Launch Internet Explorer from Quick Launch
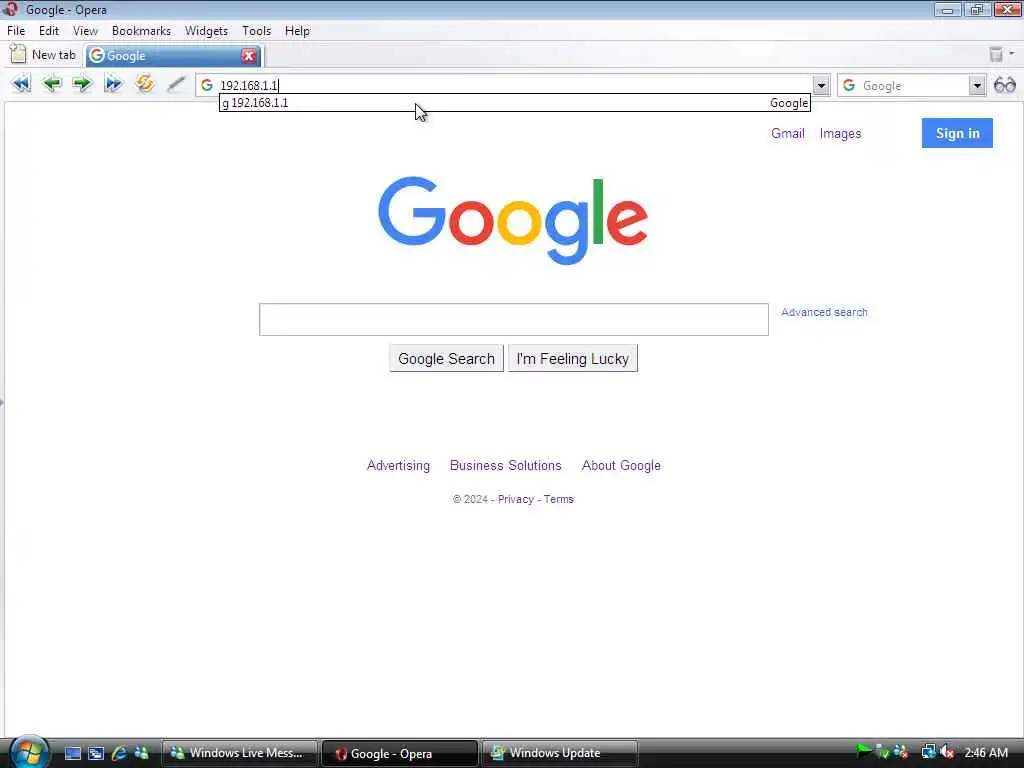This screenshot has height=768, width=1024. [x=119, y=753]
